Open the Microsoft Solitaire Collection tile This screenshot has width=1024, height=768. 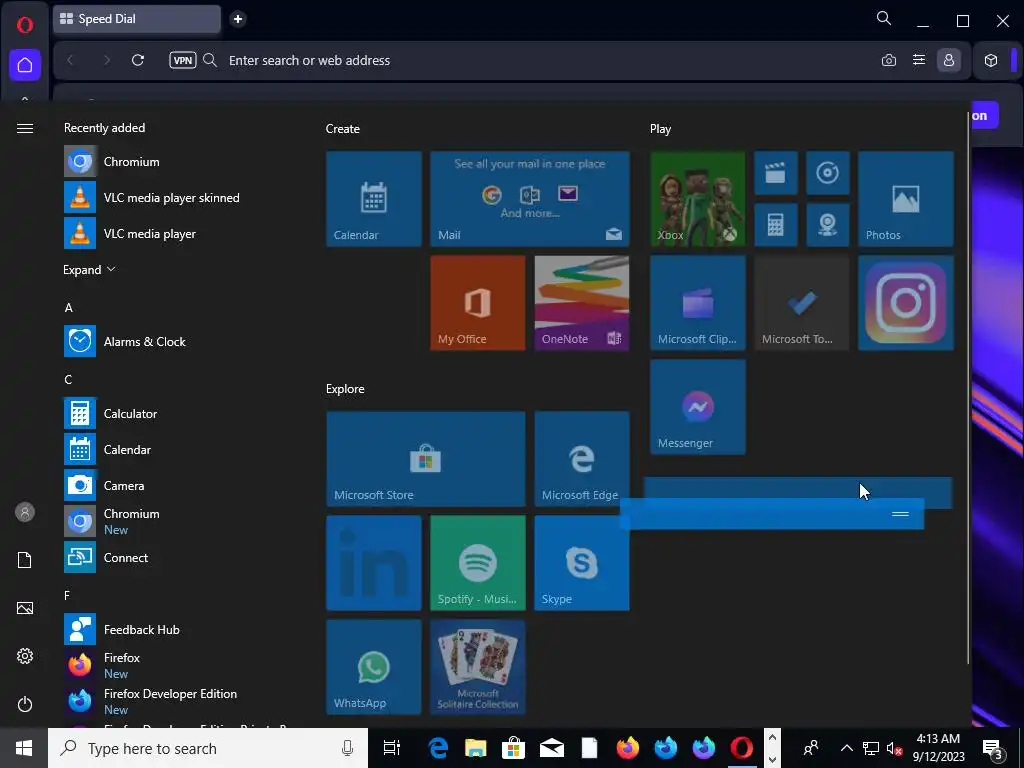coord(477,667)
